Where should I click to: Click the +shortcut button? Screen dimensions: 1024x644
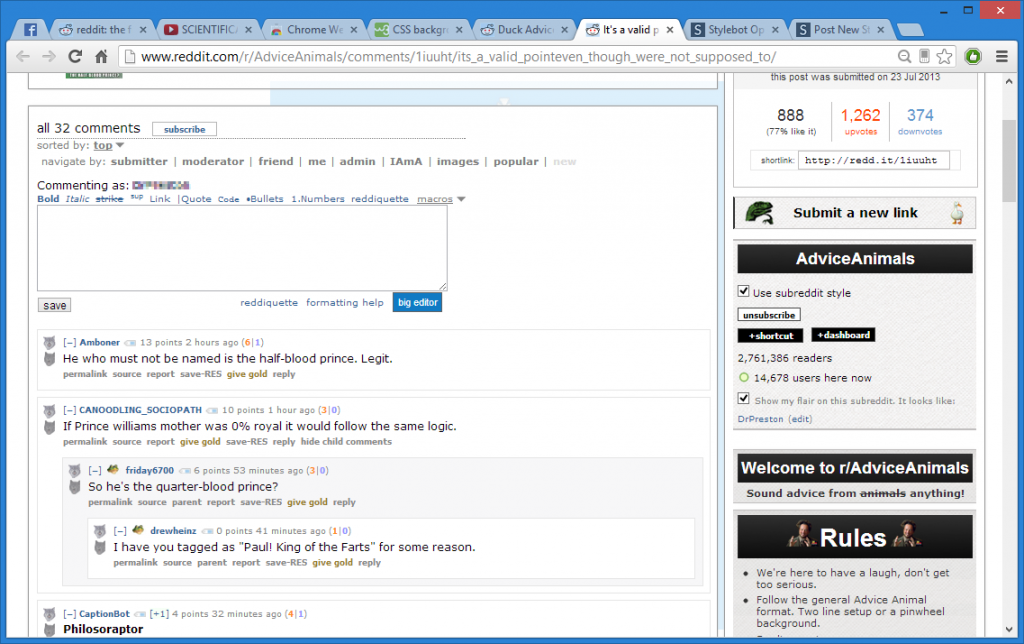click(771, 336)
